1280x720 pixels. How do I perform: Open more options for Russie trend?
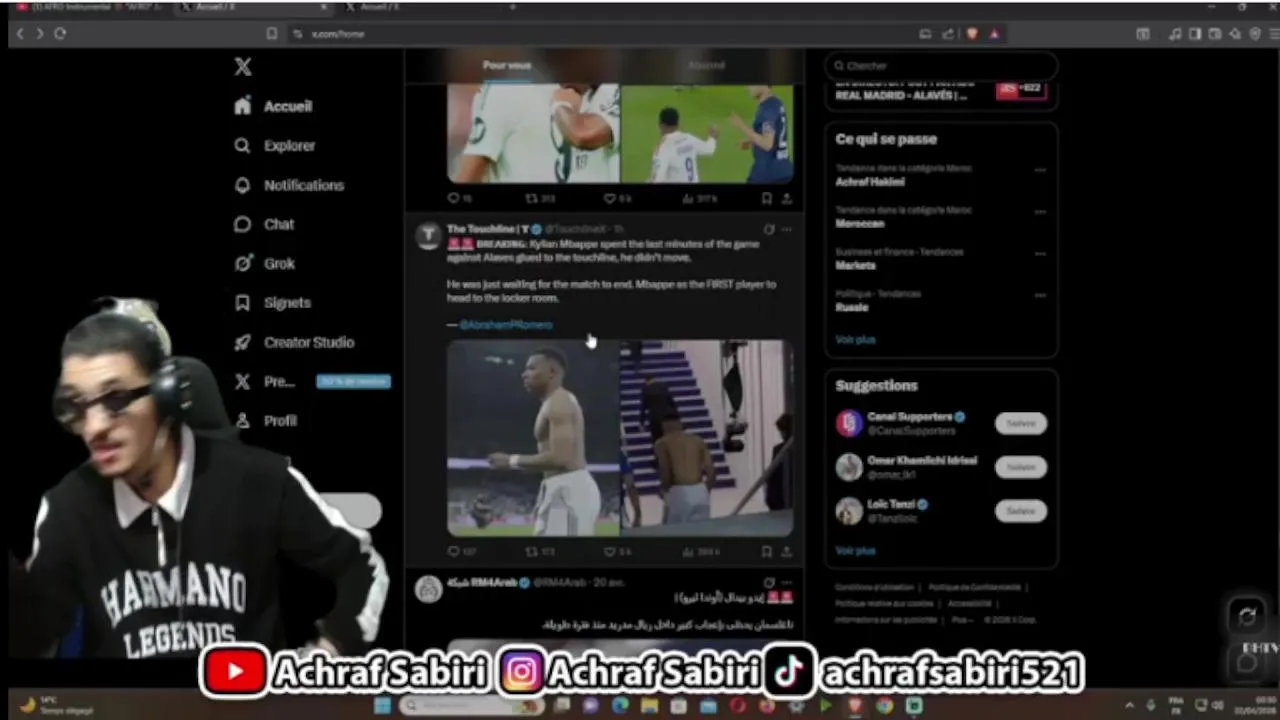tap(1040, 296)
